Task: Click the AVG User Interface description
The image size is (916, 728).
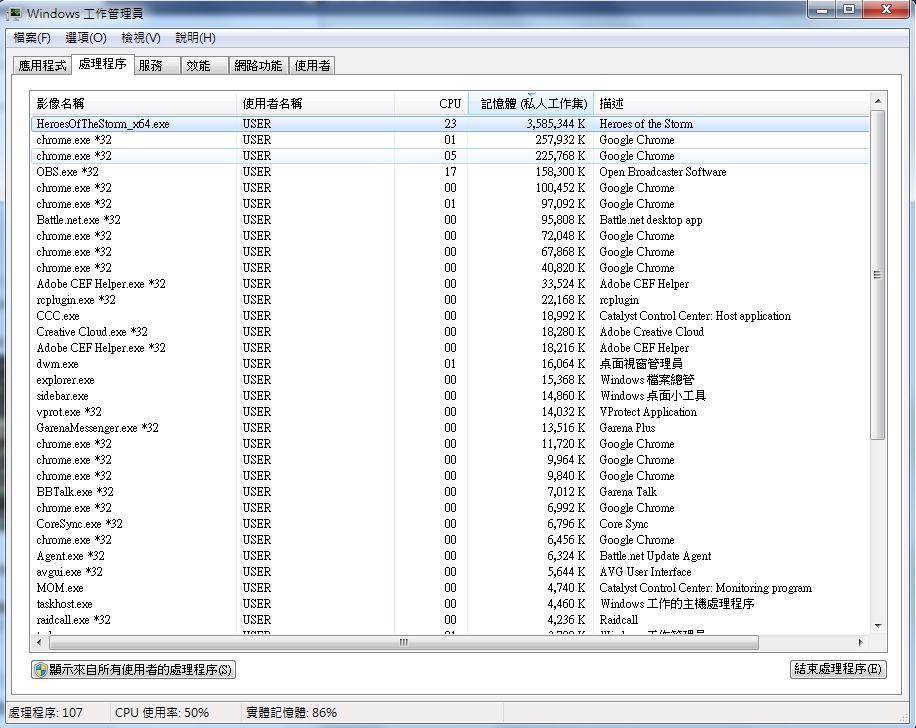Action: click(645, 571)
